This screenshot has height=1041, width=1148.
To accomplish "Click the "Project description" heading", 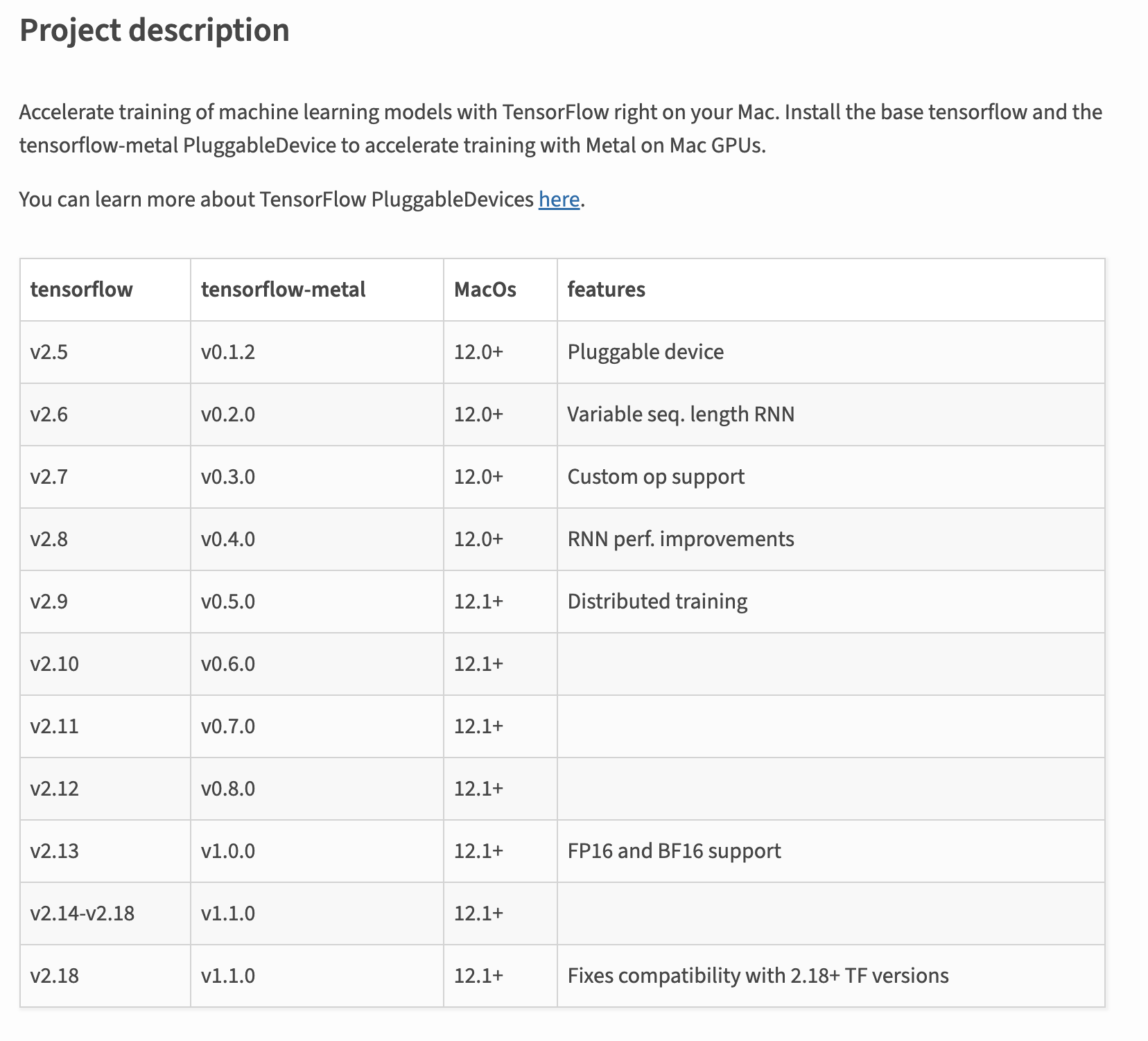I will pyautogui.click(x=154, y=30).
